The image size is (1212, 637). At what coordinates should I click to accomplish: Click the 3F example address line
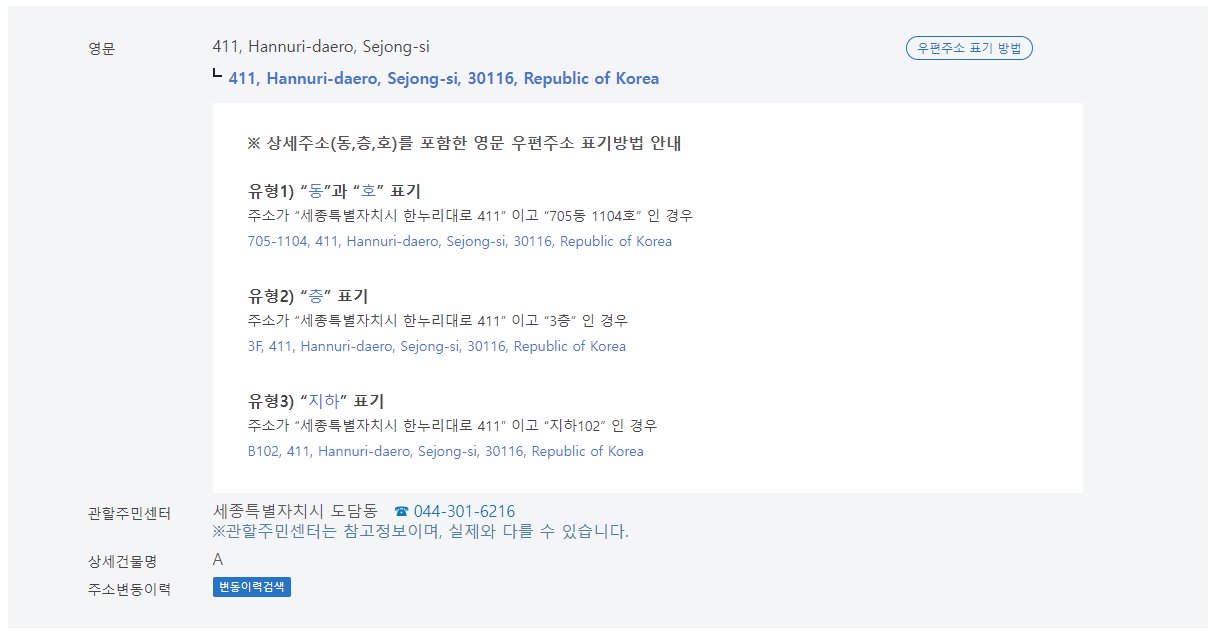pos(437,346)
